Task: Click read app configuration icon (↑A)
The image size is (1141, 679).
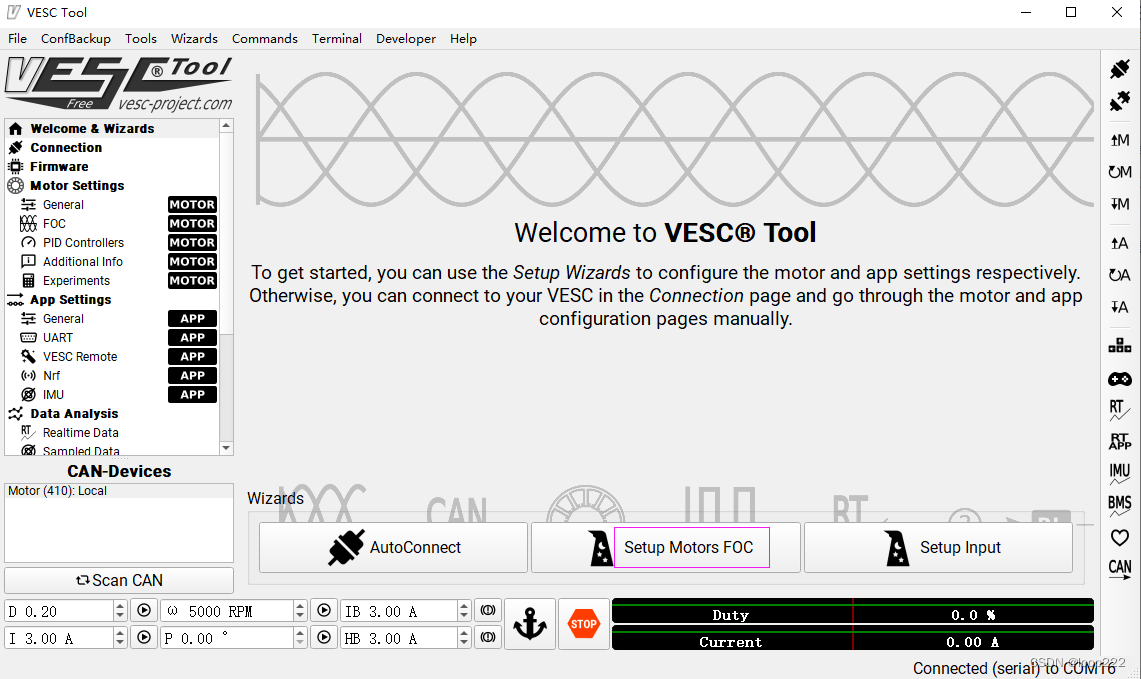Action: (1119, 243)
